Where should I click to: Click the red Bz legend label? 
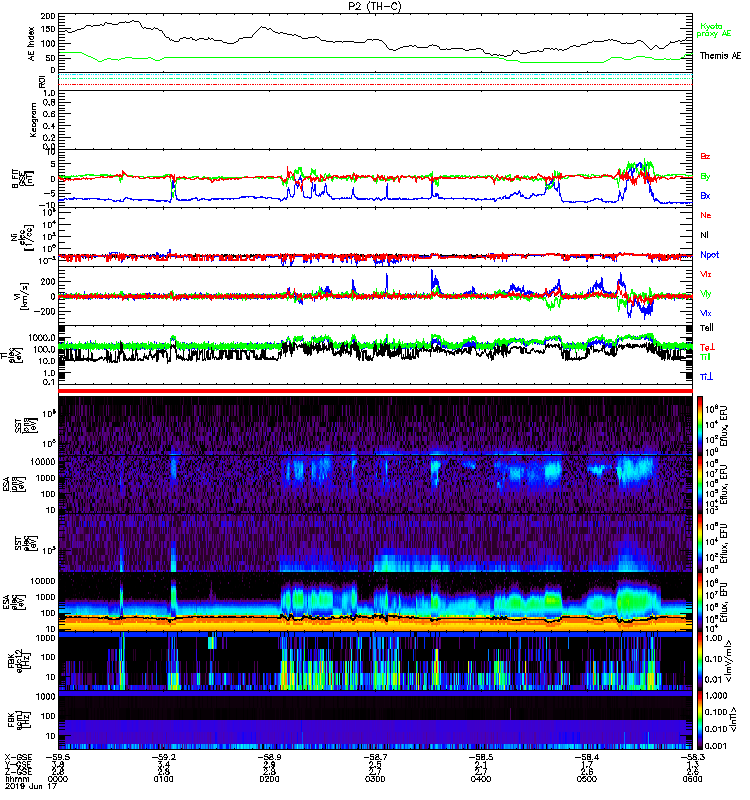click(x=705, y=156)
